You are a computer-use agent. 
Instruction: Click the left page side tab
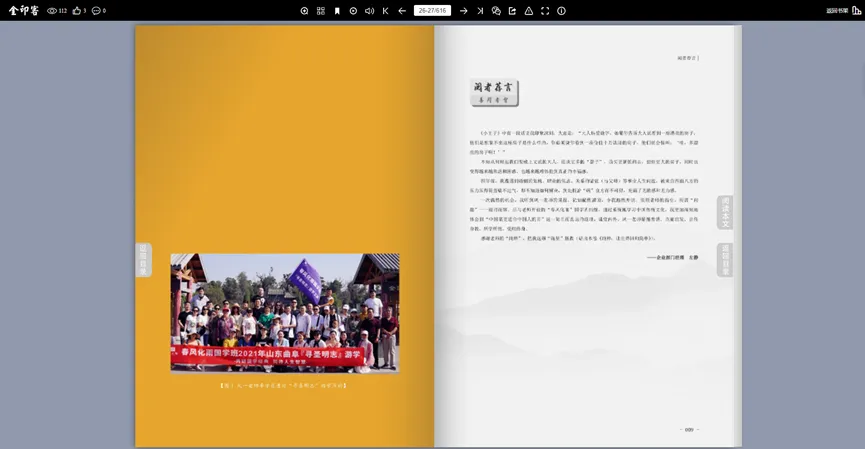pos(143,260)
